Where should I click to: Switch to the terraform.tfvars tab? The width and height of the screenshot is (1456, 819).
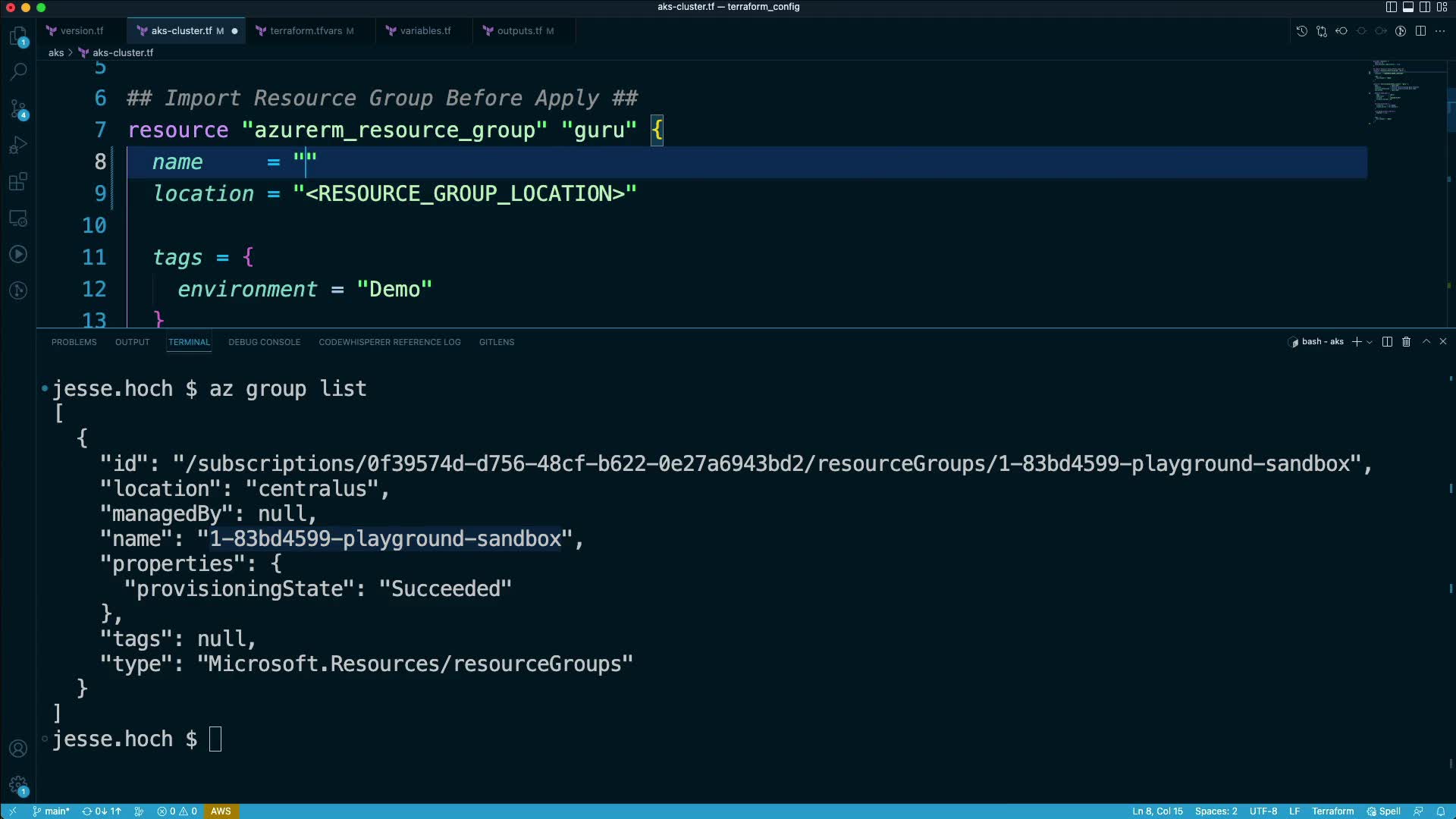point(306,31)
